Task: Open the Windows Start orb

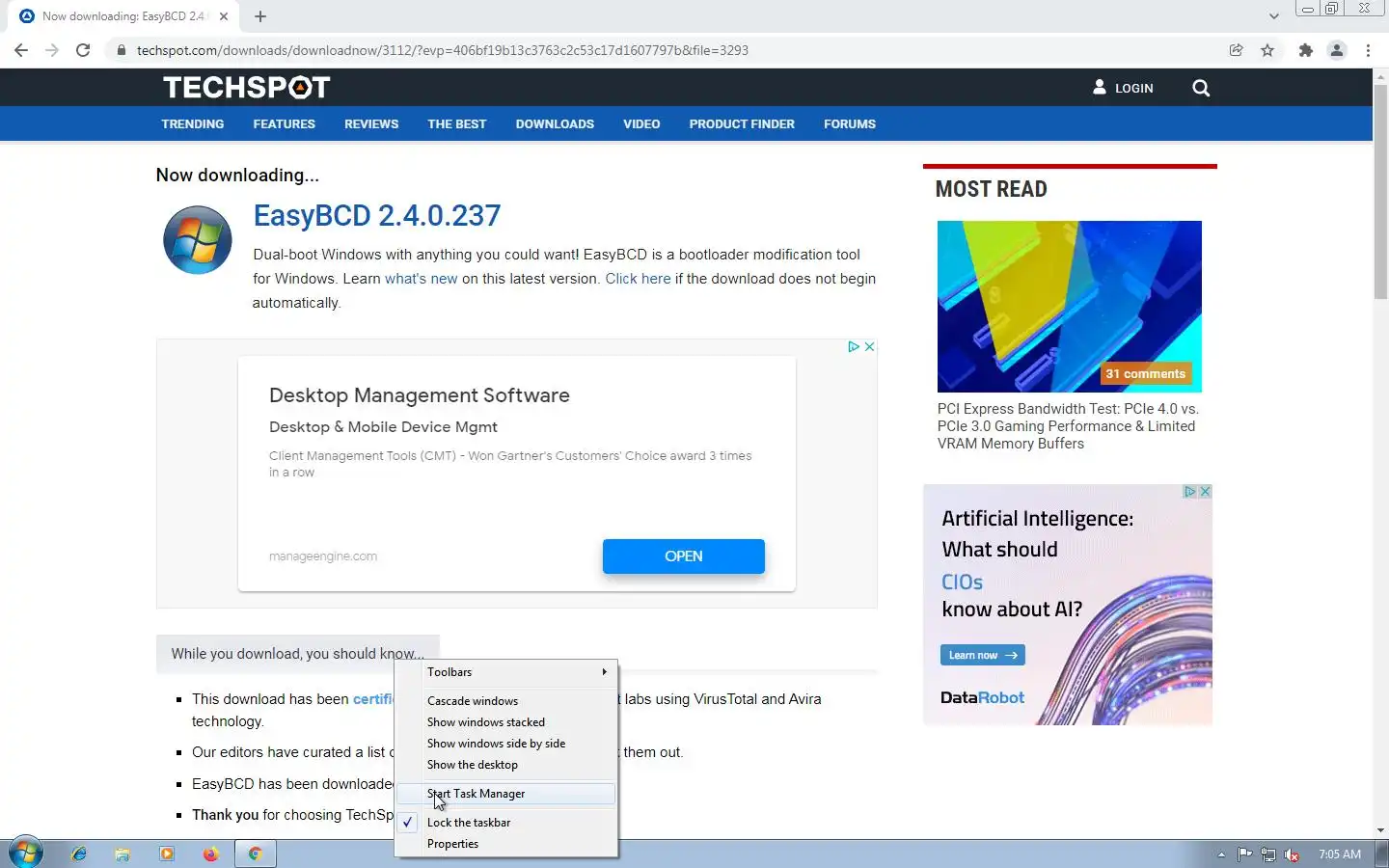Action: (26, 854)
